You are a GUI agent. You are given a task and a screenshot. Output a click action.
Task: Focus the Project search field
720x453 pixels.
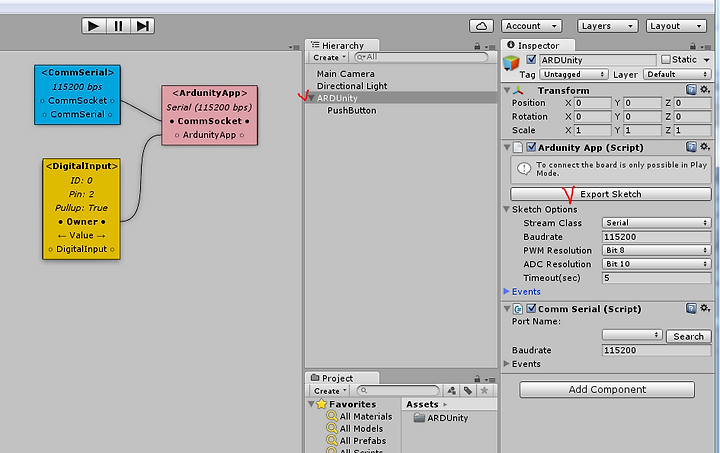tap(398, 391)
